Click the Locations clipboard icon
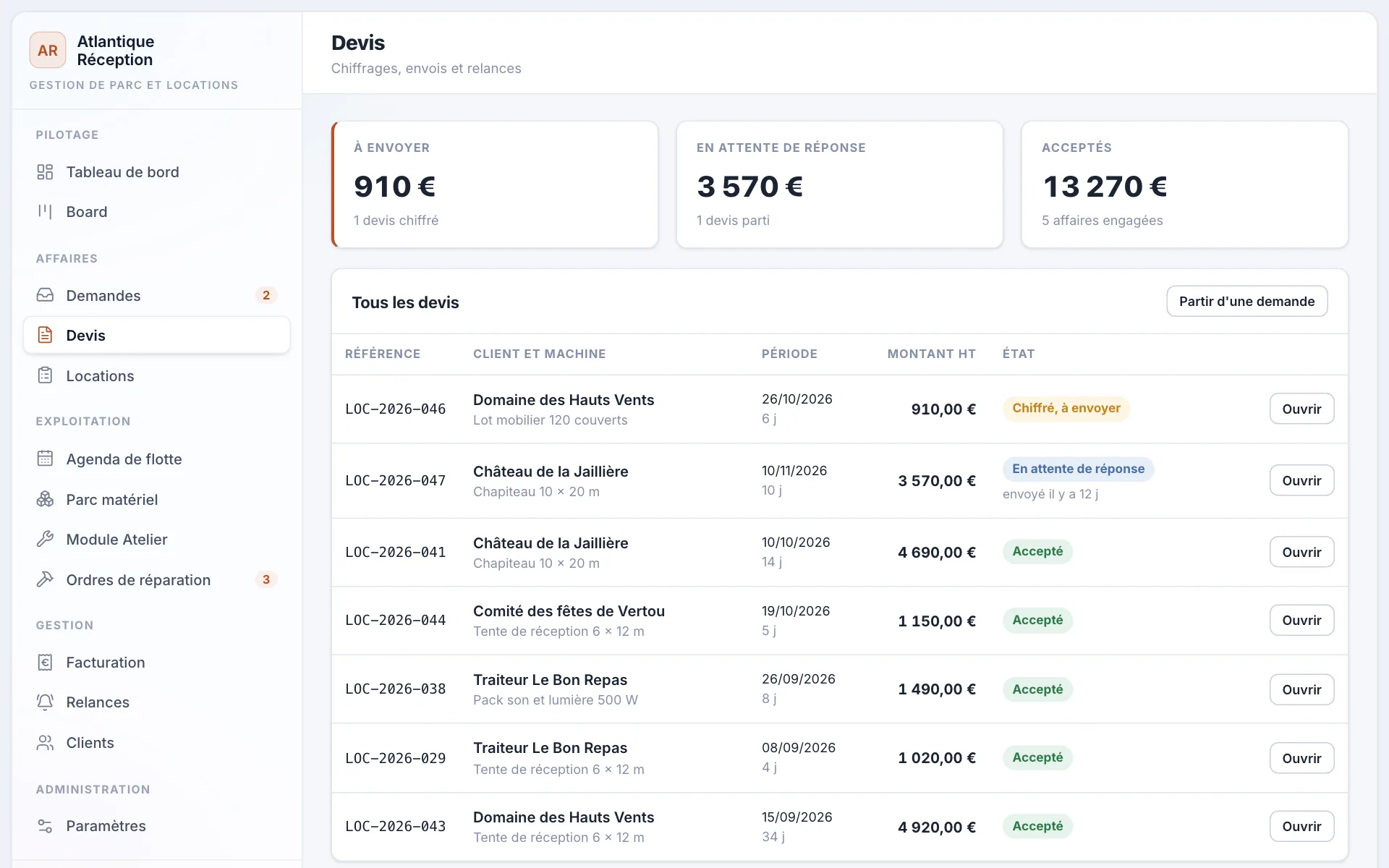The image size is (1389, 868). point(45,375)
